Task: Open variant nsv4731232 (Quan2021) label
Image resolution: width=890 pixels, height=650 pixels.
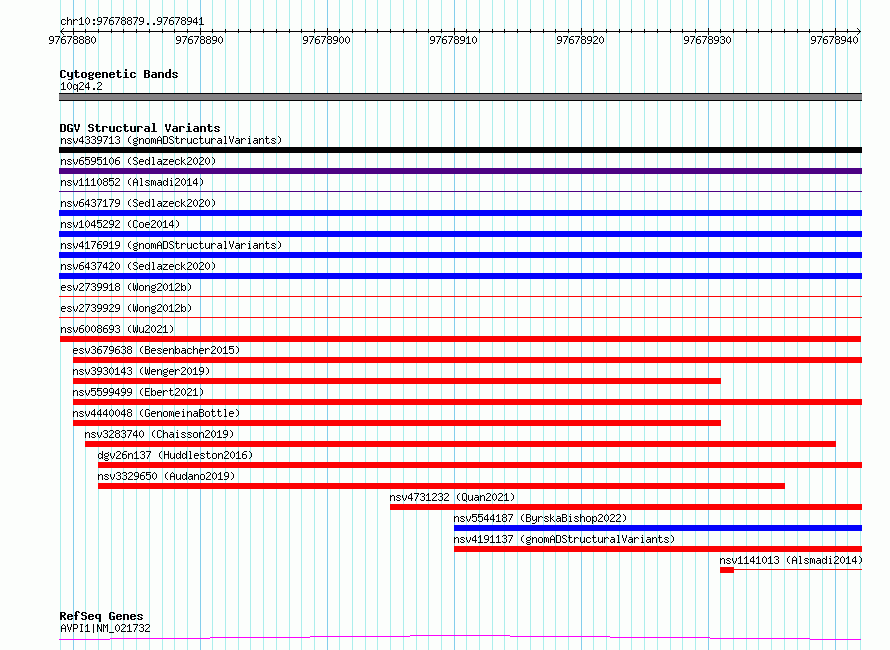Action: point(452,497)
